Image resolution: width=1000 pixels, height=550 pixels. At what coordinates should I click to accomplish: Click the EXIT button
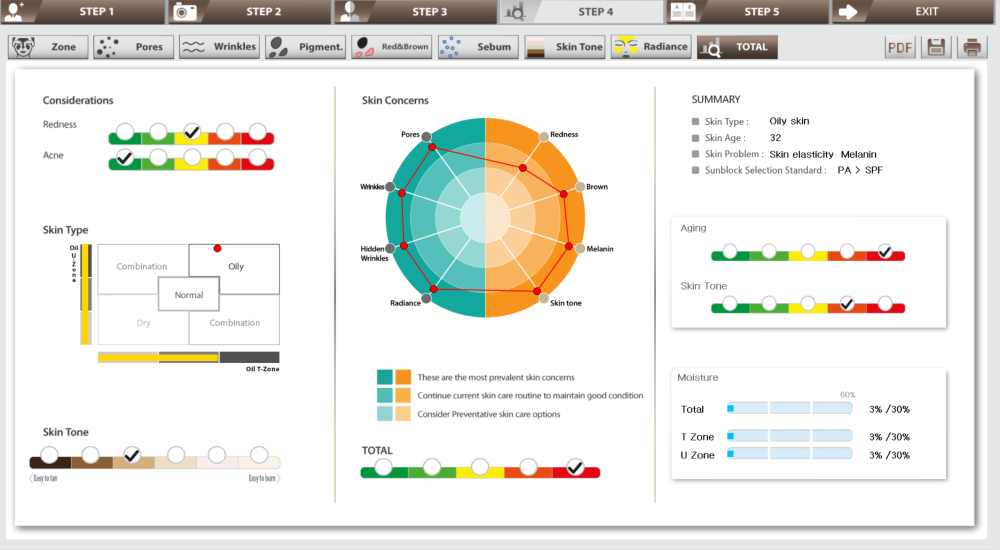(x=913, y=12)
